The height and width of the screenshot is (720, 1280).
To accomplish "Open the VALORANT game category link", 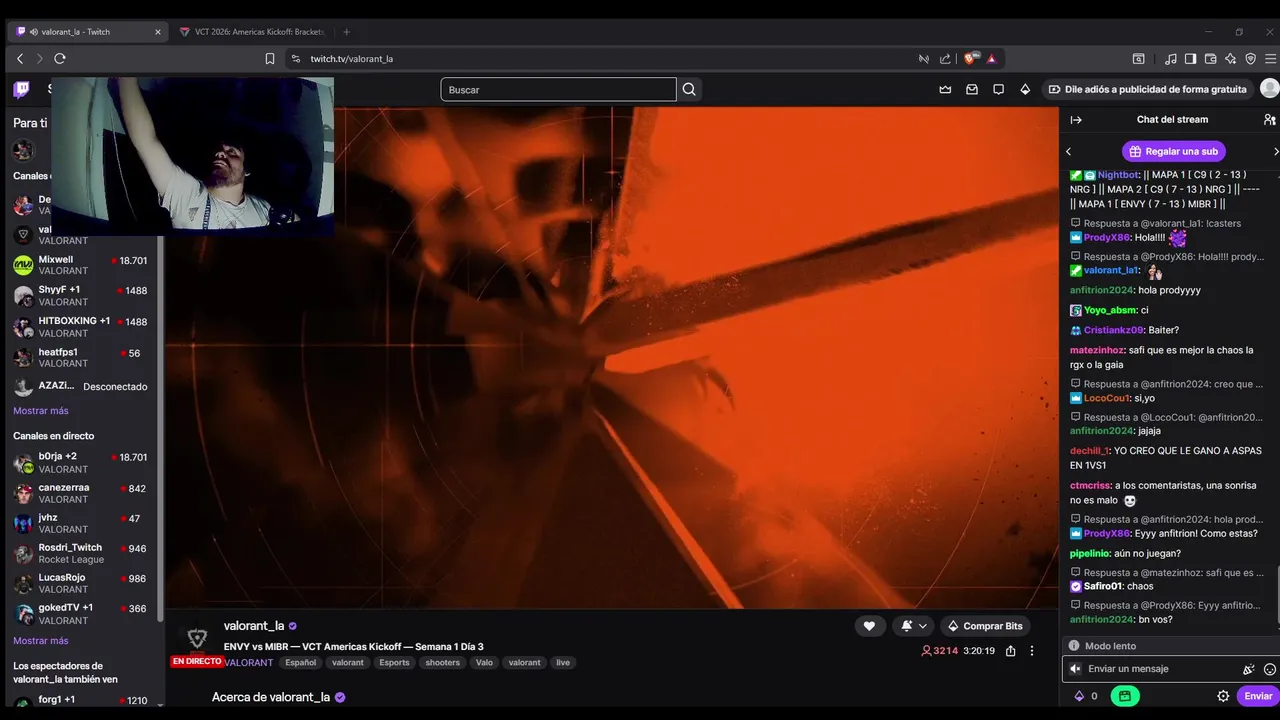I will (x=249, y=662).
